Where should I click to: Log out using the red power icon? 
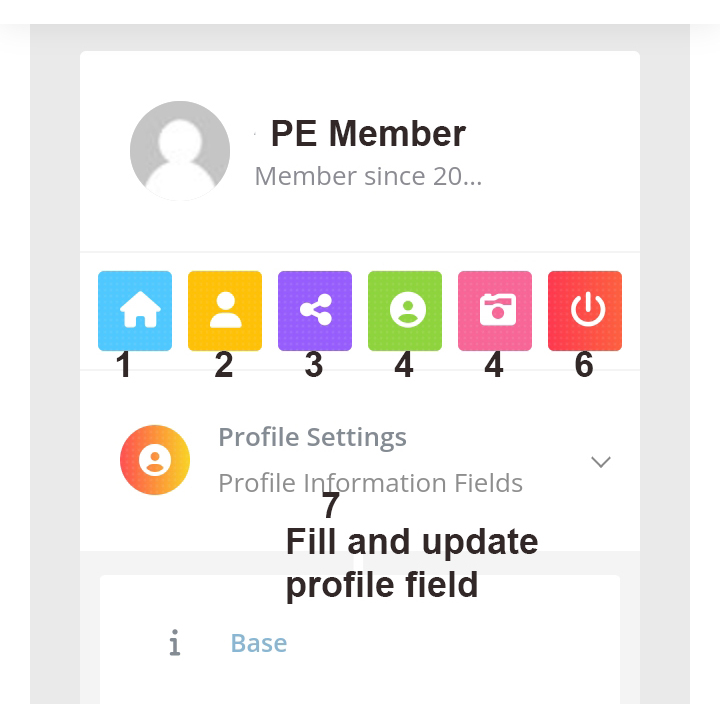coord(585,311)
